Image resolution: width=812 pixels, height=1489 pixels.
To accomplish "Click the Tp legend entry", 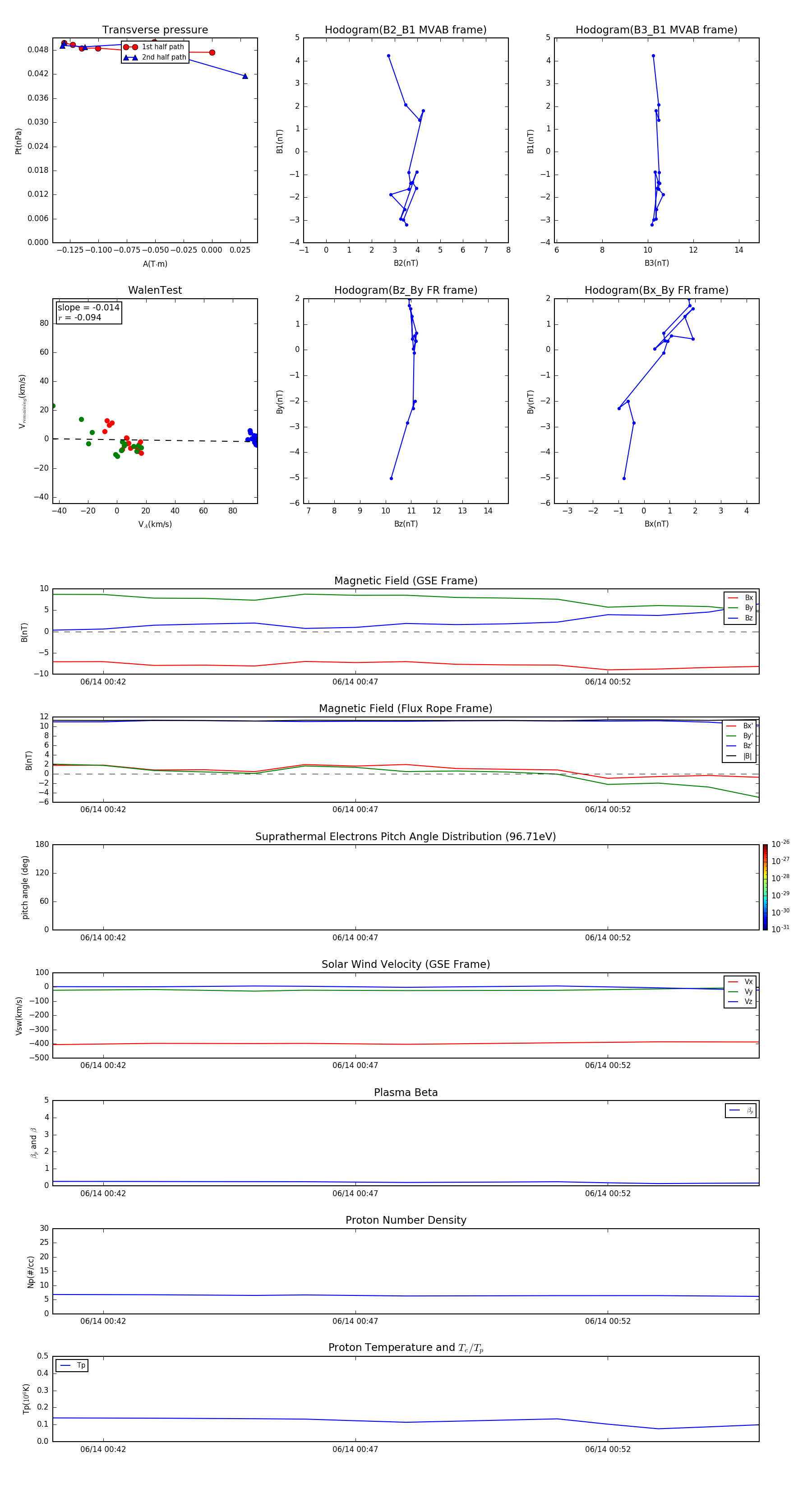I will (x=72, y=1365).
